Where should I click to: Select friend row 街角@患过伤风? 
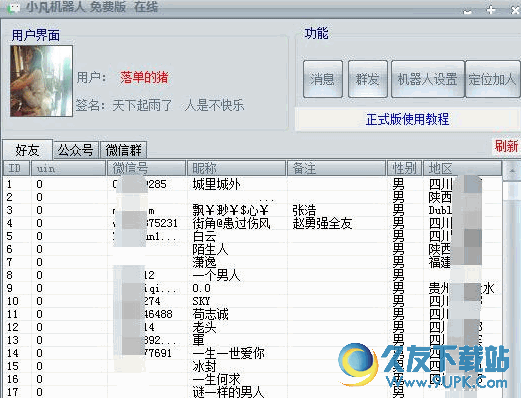click(x=252, y=223)
